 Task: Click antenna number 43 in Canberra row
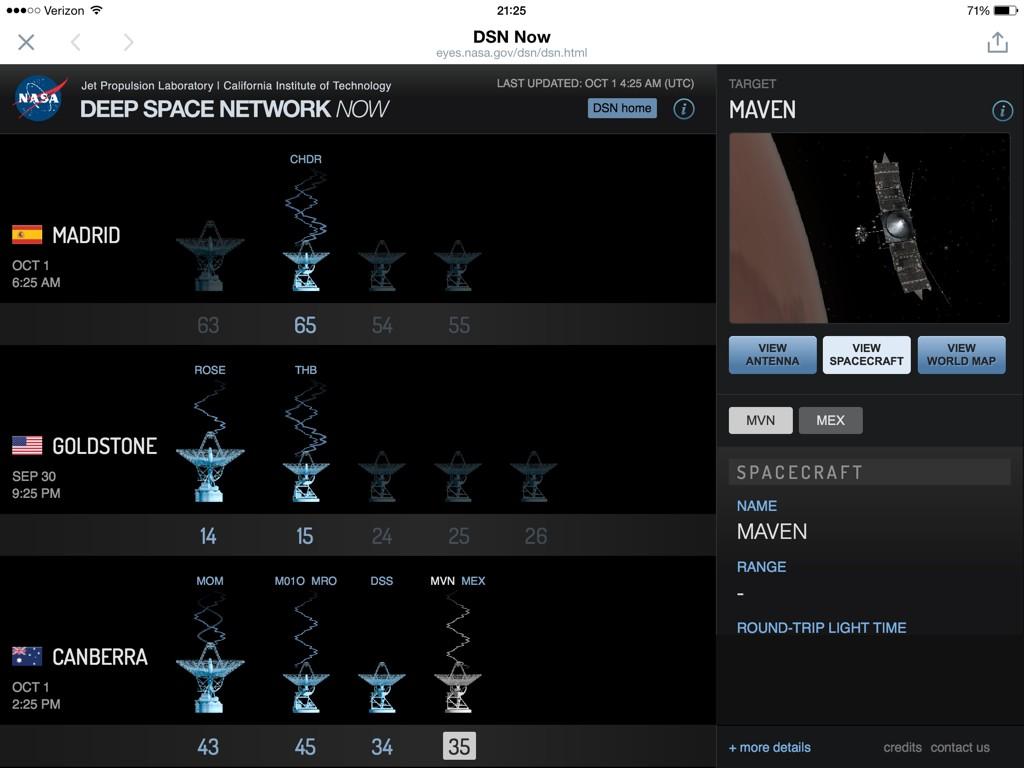pos(208,747)
